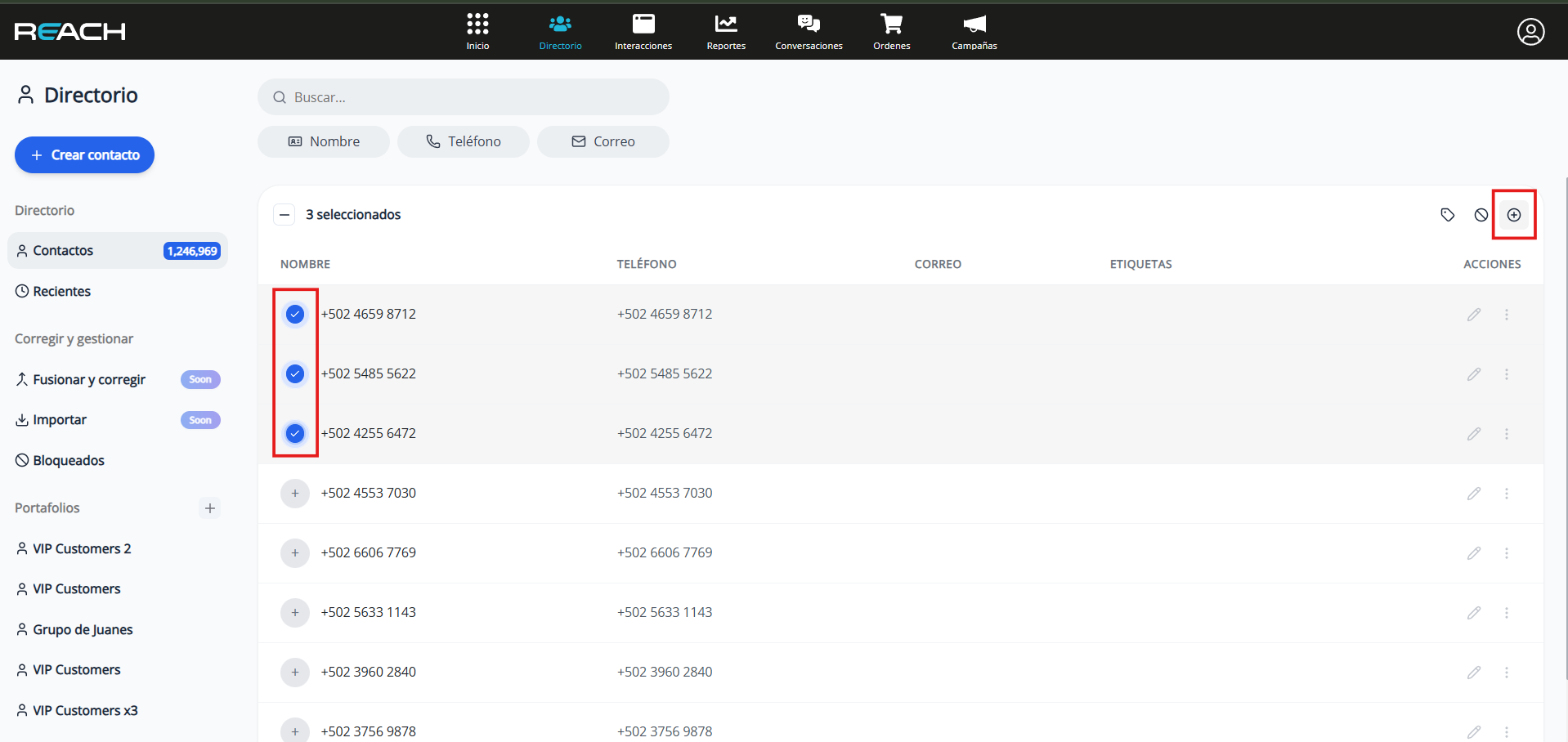1568x742 pixels.
Task: Click the Buscar search field
Action: (464, 97)
